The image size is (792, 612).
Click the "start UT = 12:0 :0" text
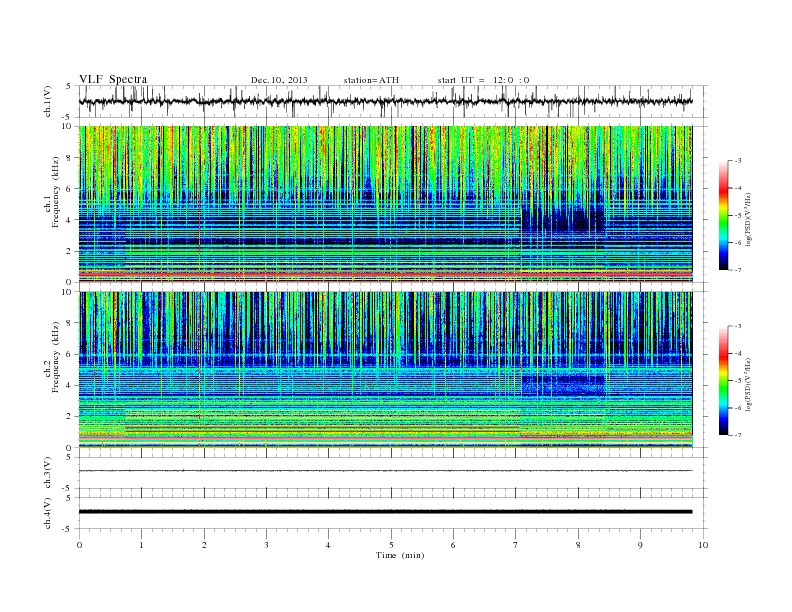coord(483,80)
